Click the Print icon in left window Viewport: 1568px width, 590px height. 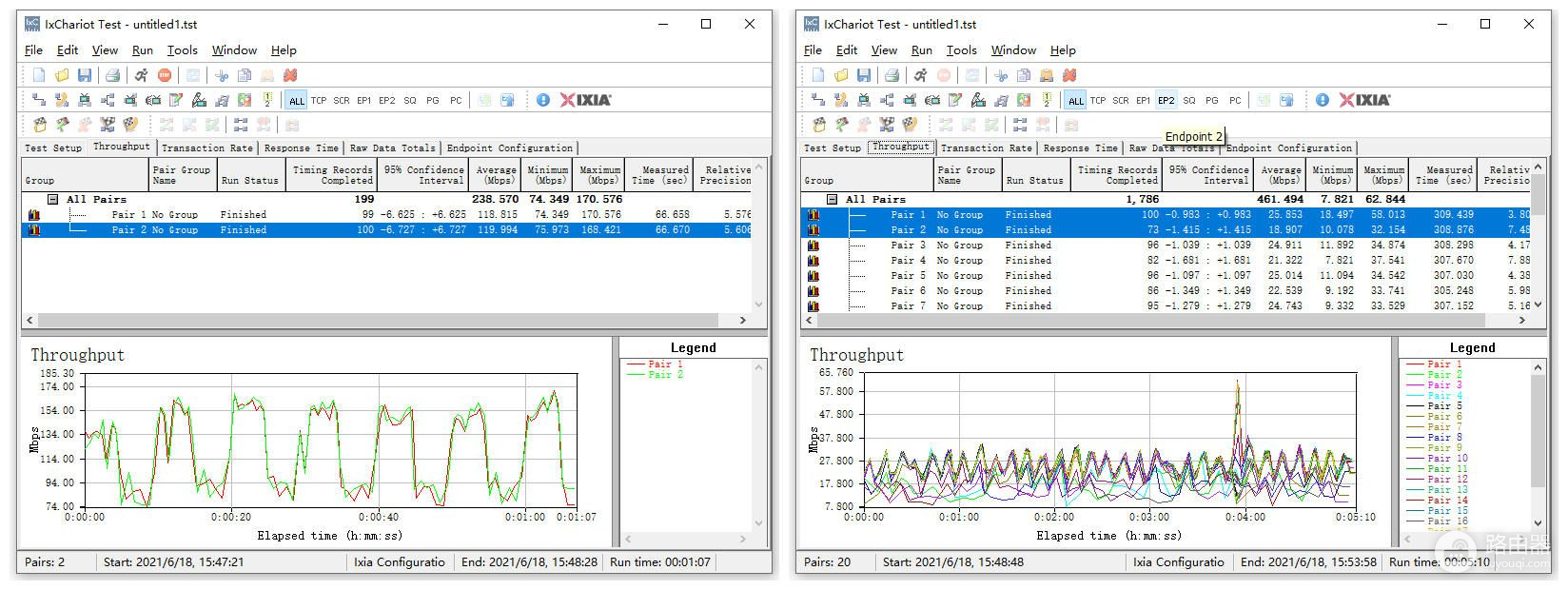pos(112,75)
